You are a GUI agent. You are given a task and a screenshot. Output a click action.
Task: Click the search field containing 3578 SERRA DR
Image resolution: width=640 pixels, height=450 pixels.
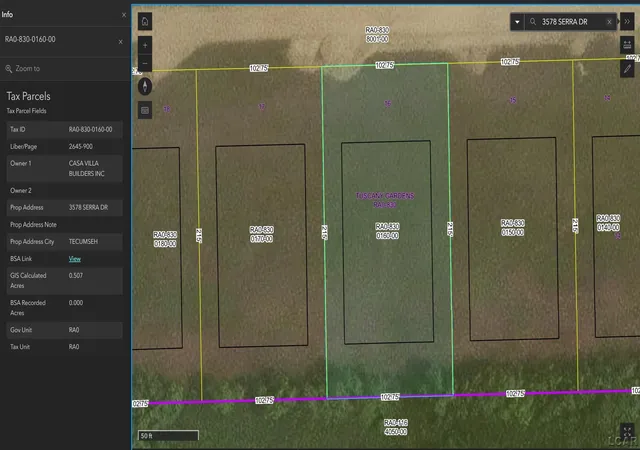pyautogui.click(x=571, y=22)
